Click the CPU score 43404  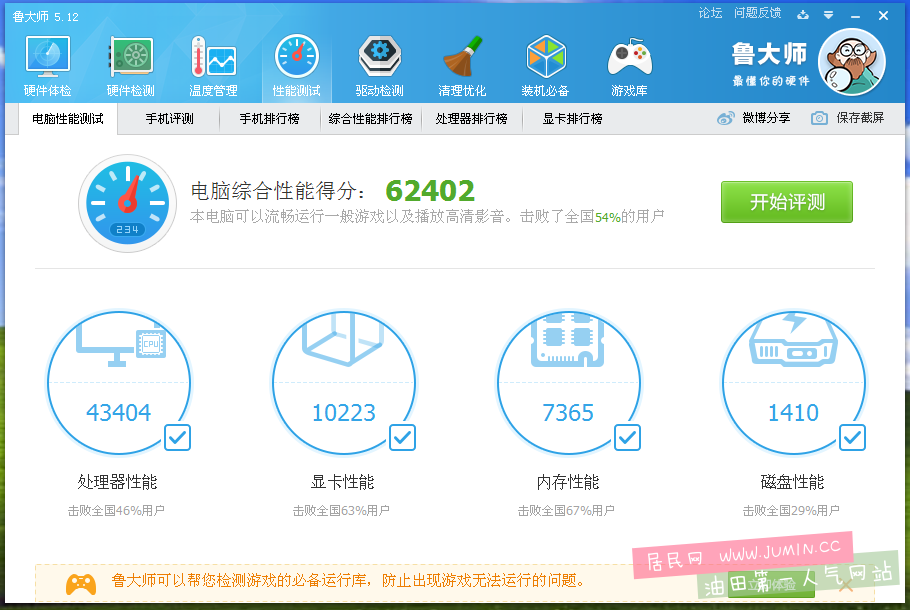[119, 413]
